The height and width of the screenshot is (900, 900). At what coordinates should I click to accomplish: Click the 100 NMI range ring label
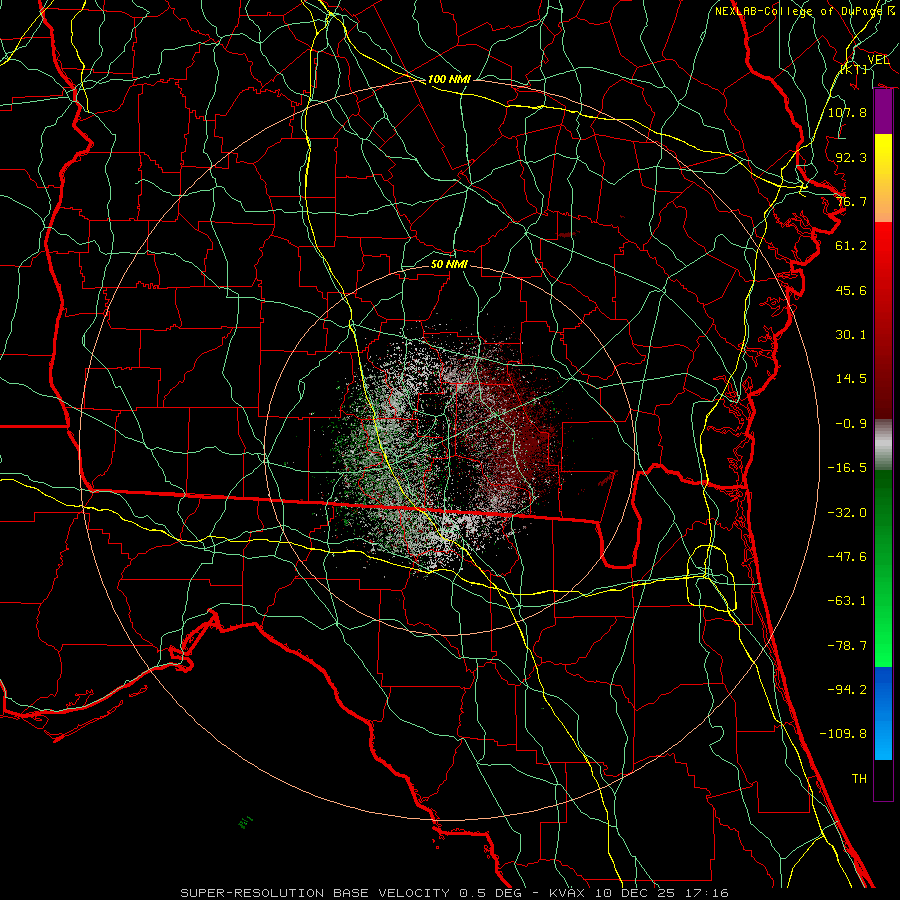[x=449, y=79]
